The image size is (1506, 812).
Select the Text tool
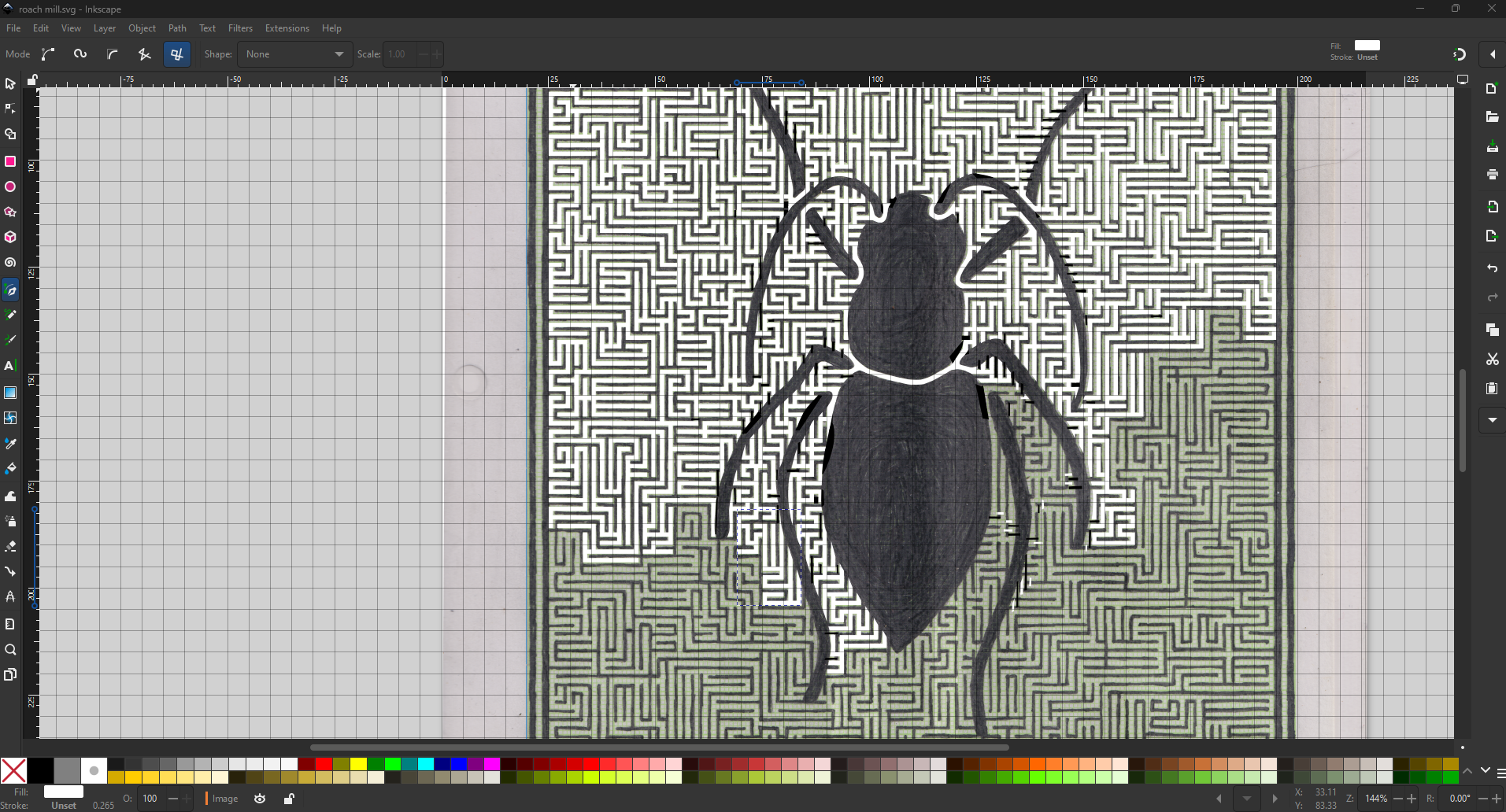click(x=10, y=366)
